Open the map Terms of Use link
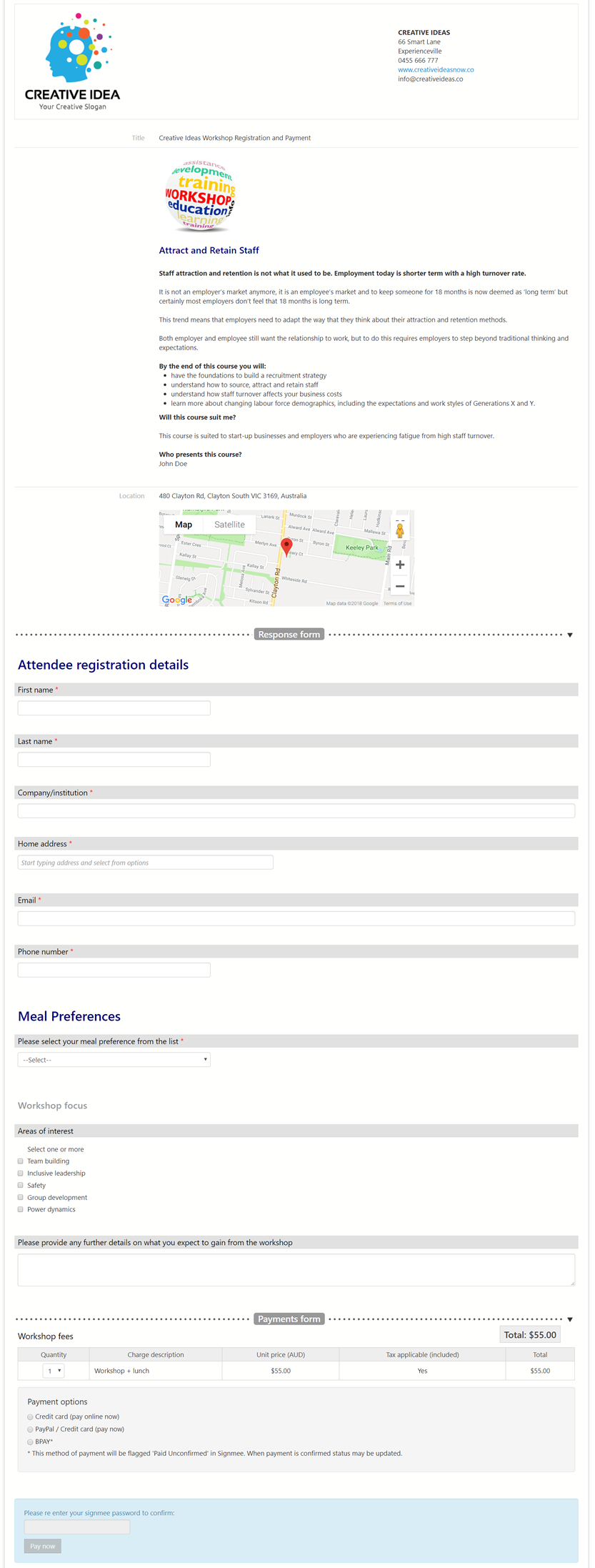Screen dimensions: 595x1568 pyautogui.click(x=397, y=603)
